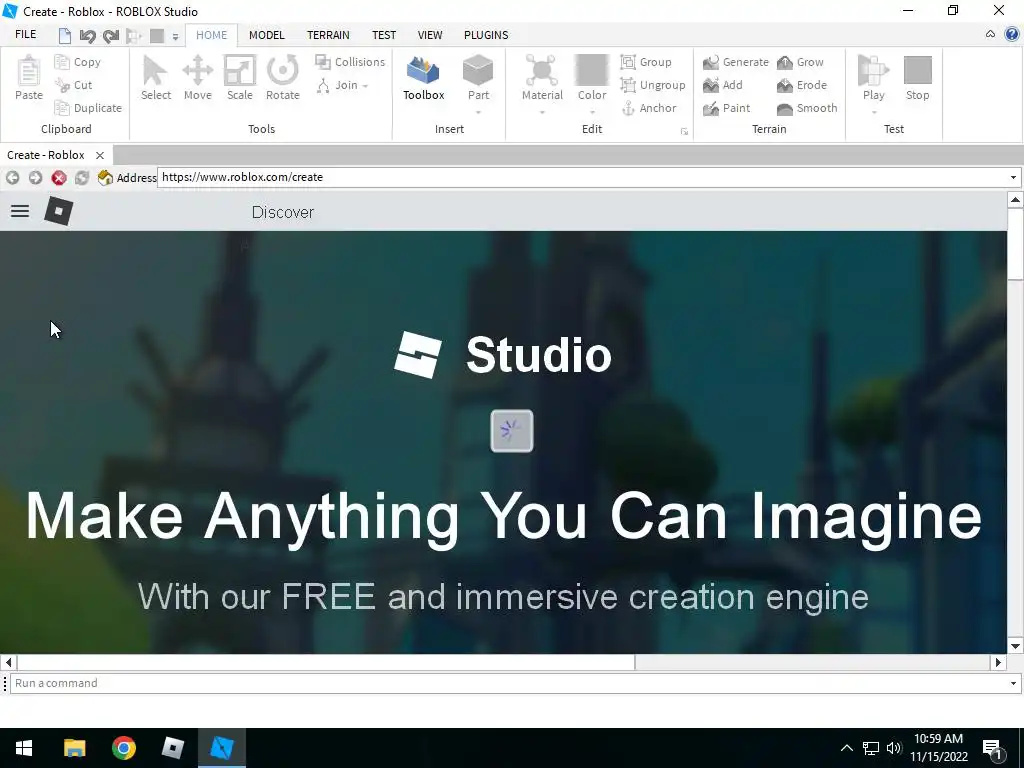This screenshot has width=1024, height=768.
Task: Open the FILE menu
Action: (25, 35)
